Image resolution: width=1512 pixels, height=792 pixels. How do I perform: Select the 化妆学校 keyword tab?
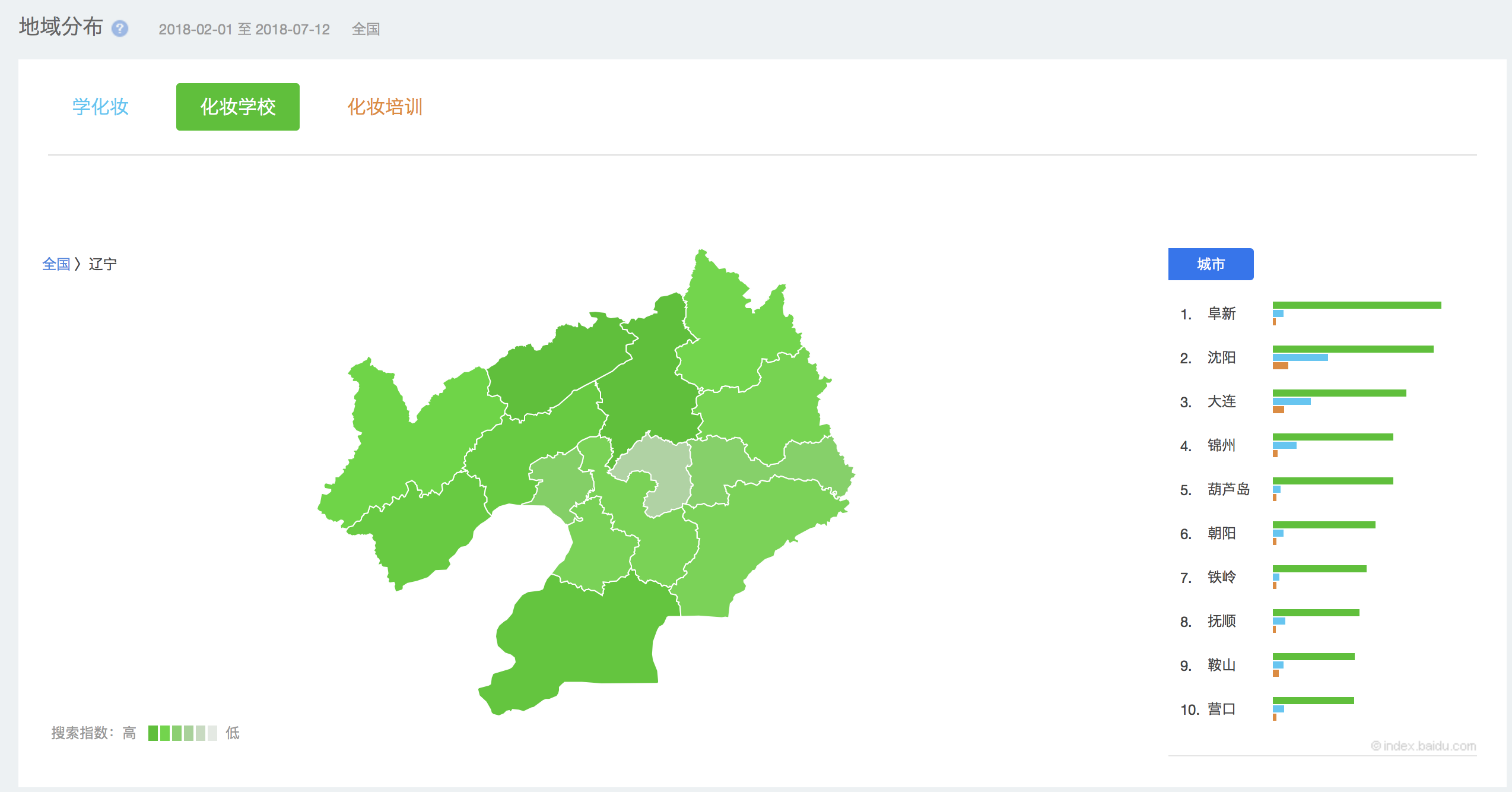pos(237,107)
